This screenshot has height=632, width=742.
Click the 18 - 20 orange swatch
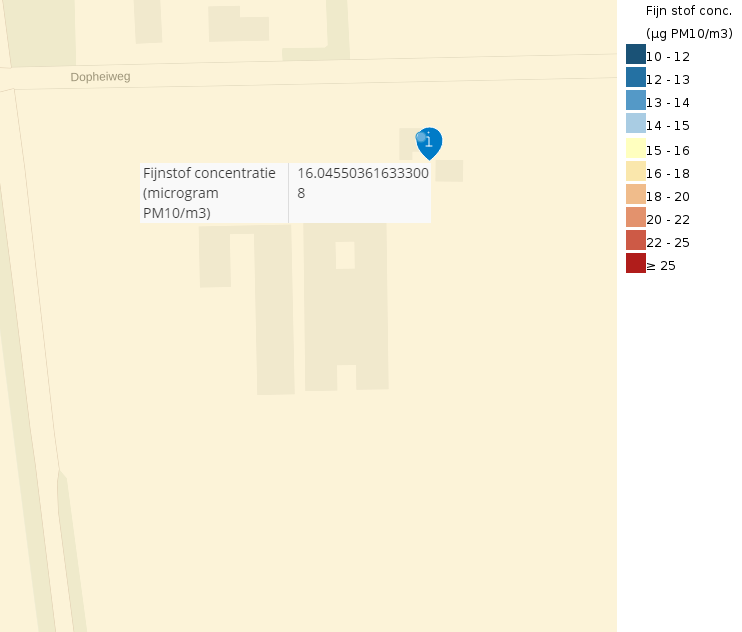[636, 194]
